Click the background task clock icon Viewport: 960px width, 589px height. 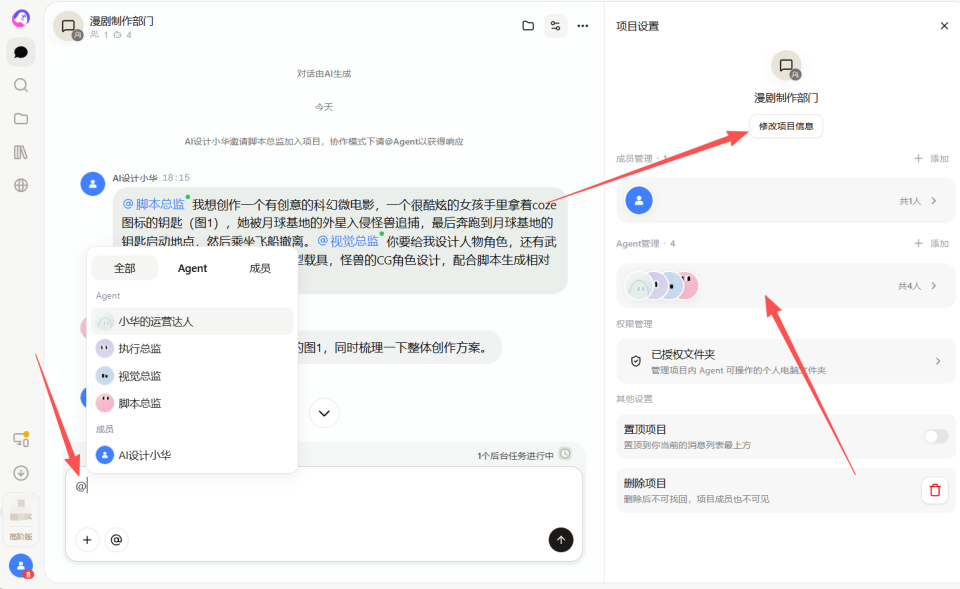tap(566, 454)
